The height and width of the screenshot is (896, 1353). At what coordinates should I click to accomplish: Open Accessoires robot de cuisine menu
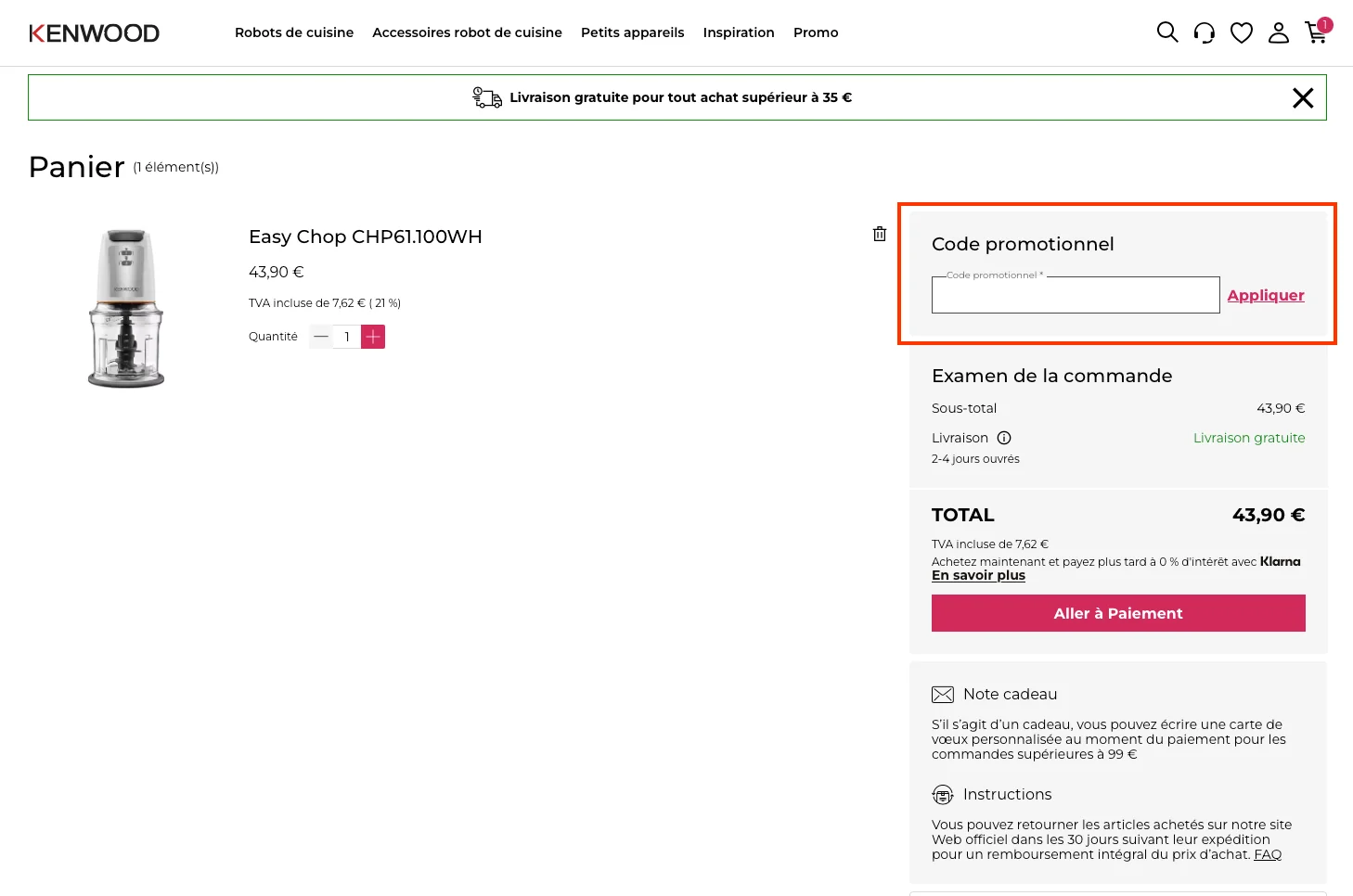(x=467, y=32)
